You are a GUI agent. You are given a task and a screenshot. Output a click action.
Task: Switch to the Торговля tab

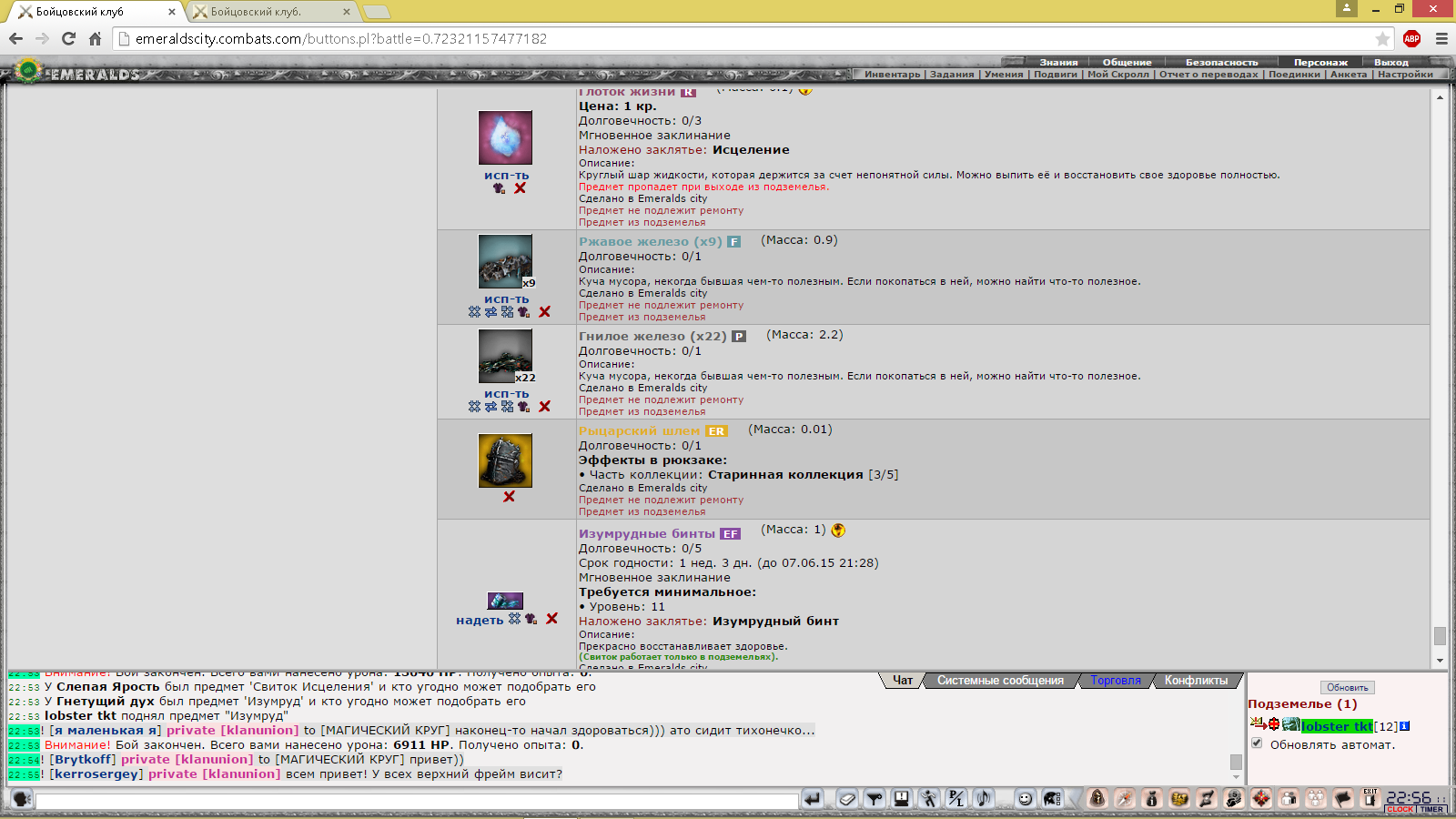pos(1116,681)
